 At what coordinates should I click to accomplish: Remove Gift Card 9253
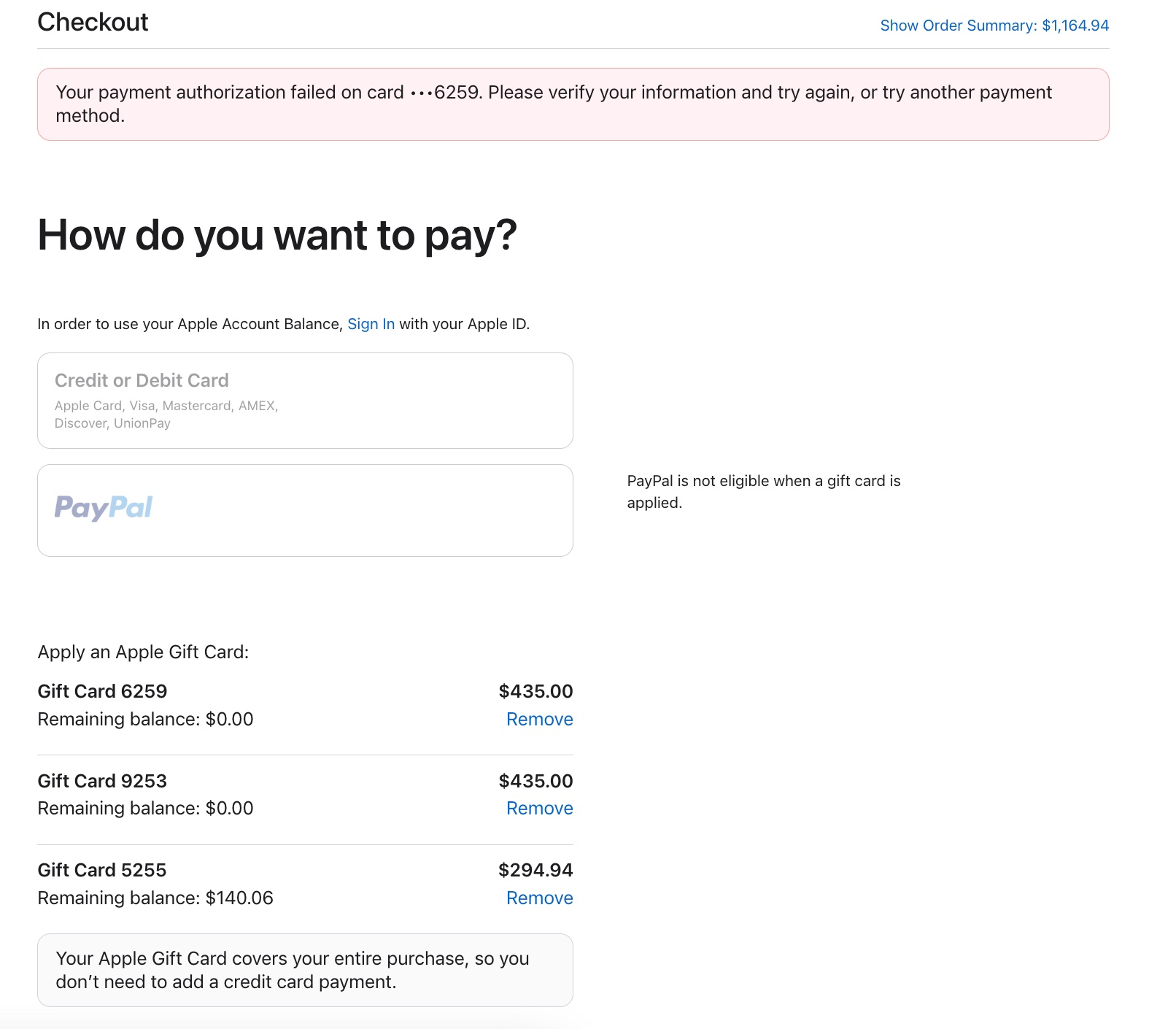point(539,809)
